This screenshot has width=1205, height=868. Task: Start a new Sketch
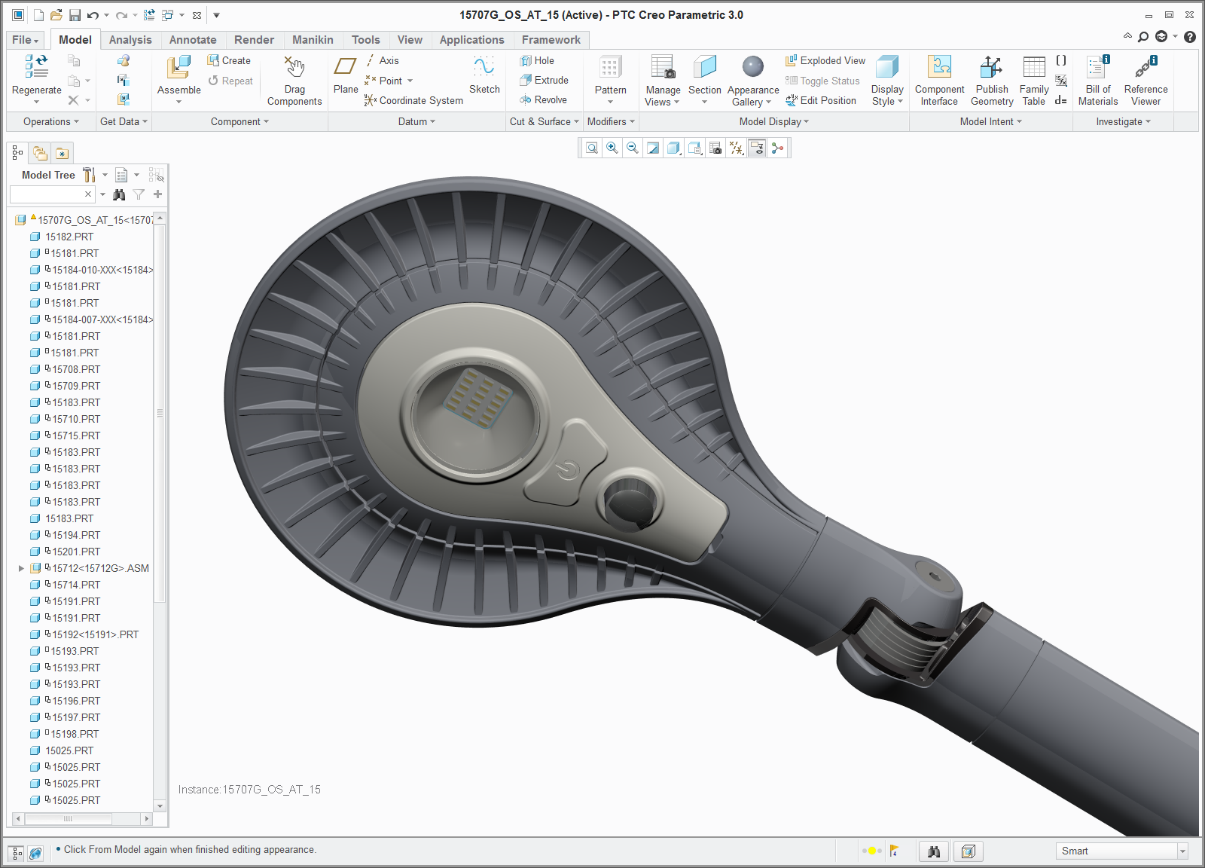[484, 75]
